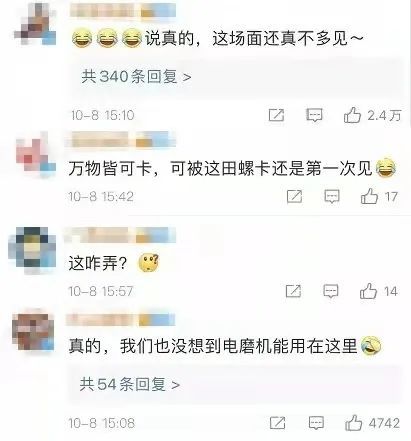Open avatar of the 电磨机 commenter
The image size is (411, 441).
(33, 331)
